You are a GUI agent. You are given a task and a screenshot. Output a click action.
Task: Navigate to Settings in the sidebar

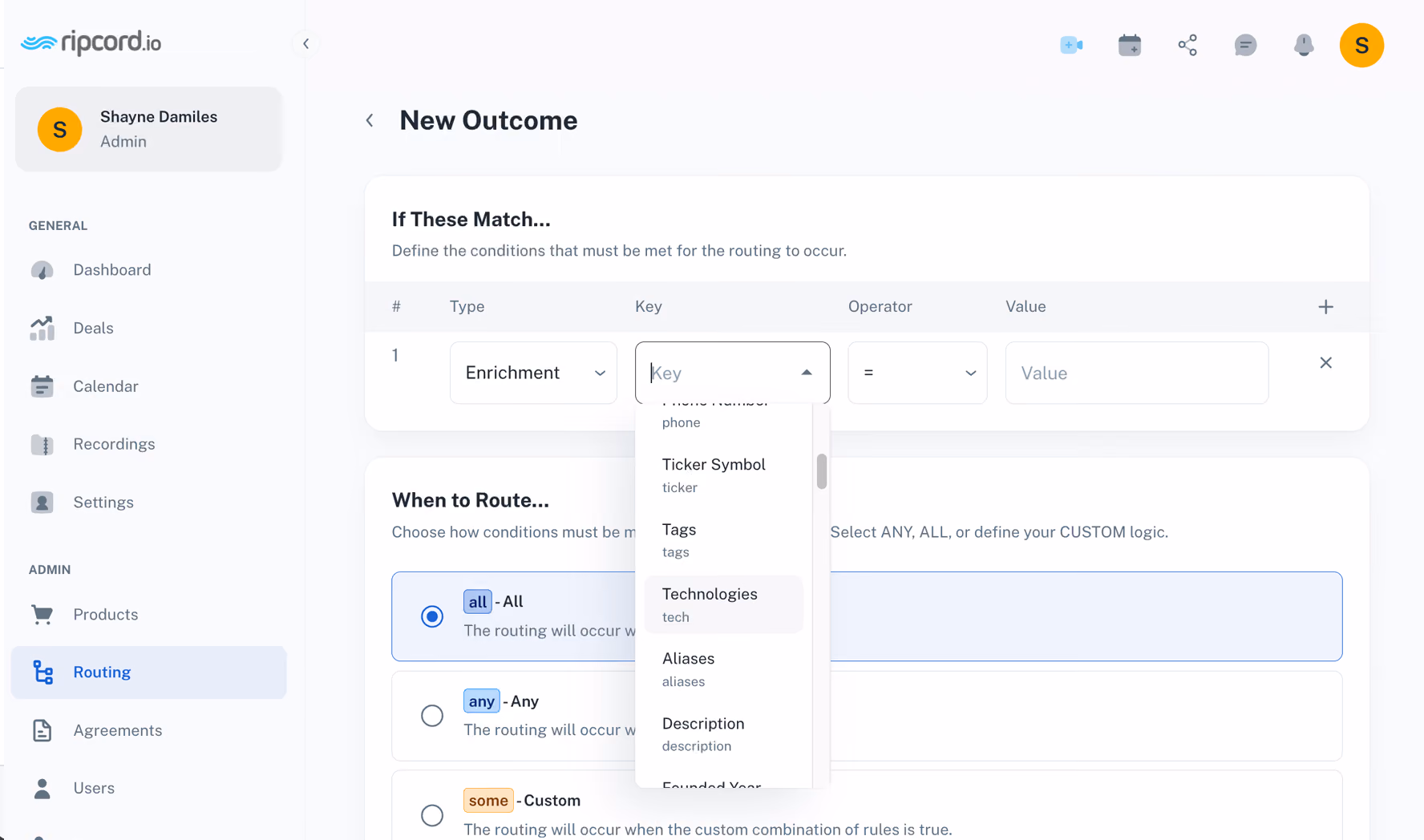(x=148, y=503)
